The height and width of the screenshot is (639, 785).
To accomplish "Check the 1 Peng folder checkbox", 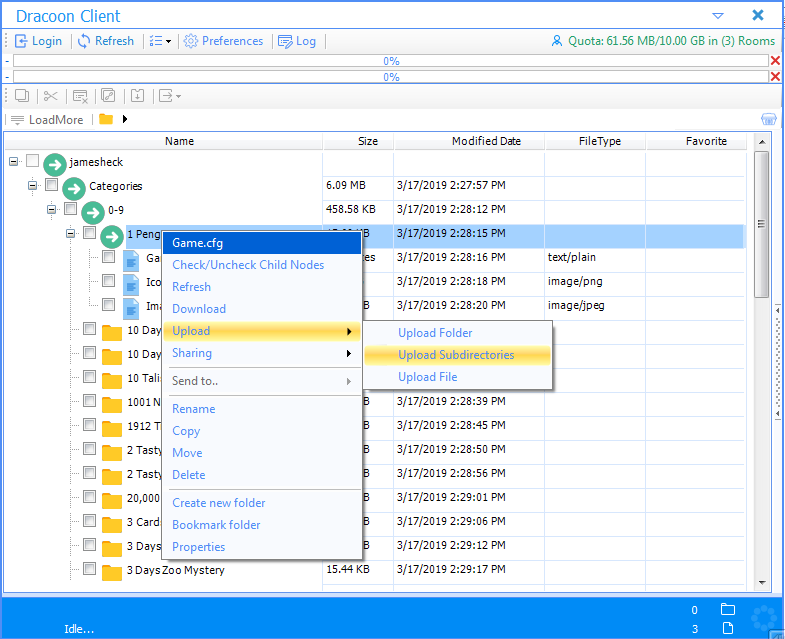I will coord(90,232).
